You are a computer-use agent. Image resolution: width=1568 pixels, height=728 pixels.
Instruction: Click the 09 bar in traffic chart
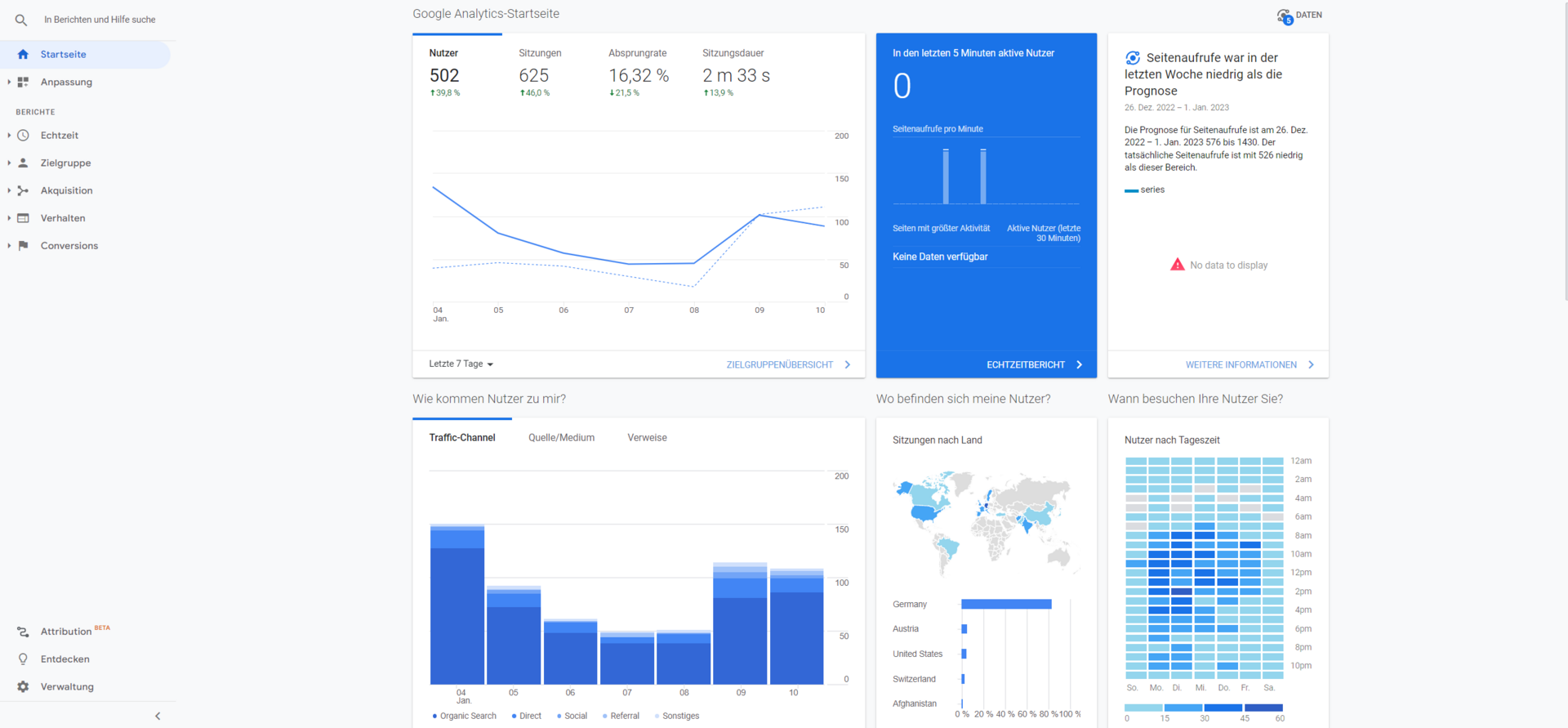click(x=740, y=623)
